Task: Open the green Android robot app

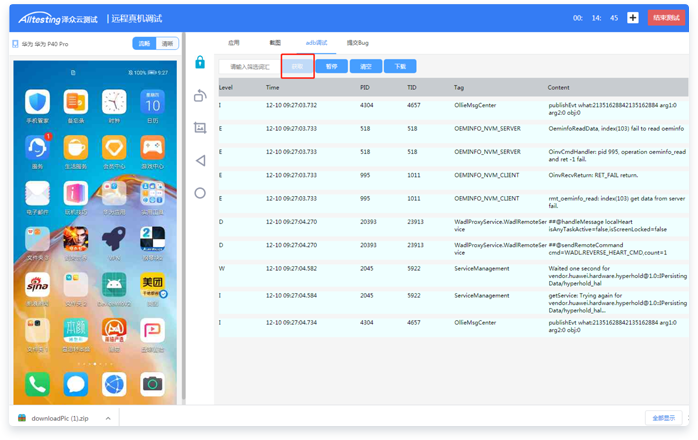Action: coord(114,285)
